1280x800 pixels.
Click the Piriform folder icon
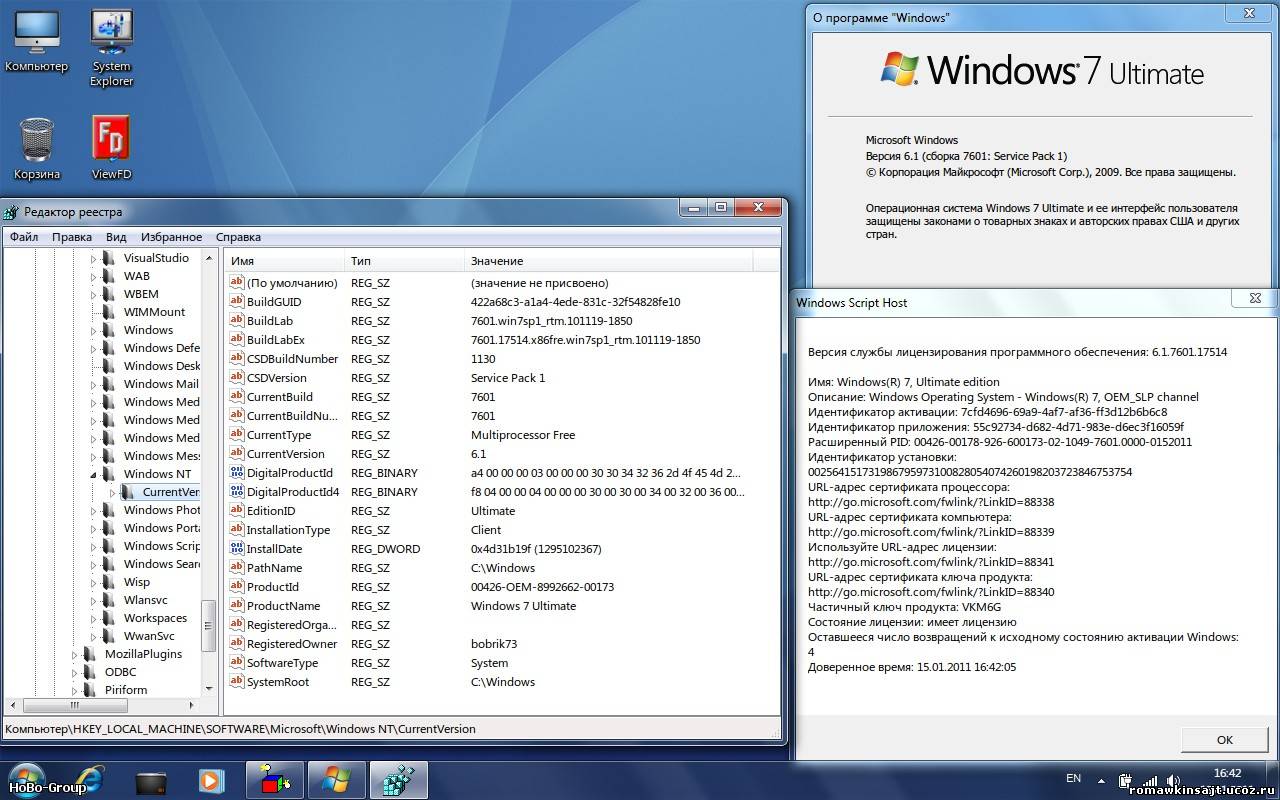tap(90, 690)
